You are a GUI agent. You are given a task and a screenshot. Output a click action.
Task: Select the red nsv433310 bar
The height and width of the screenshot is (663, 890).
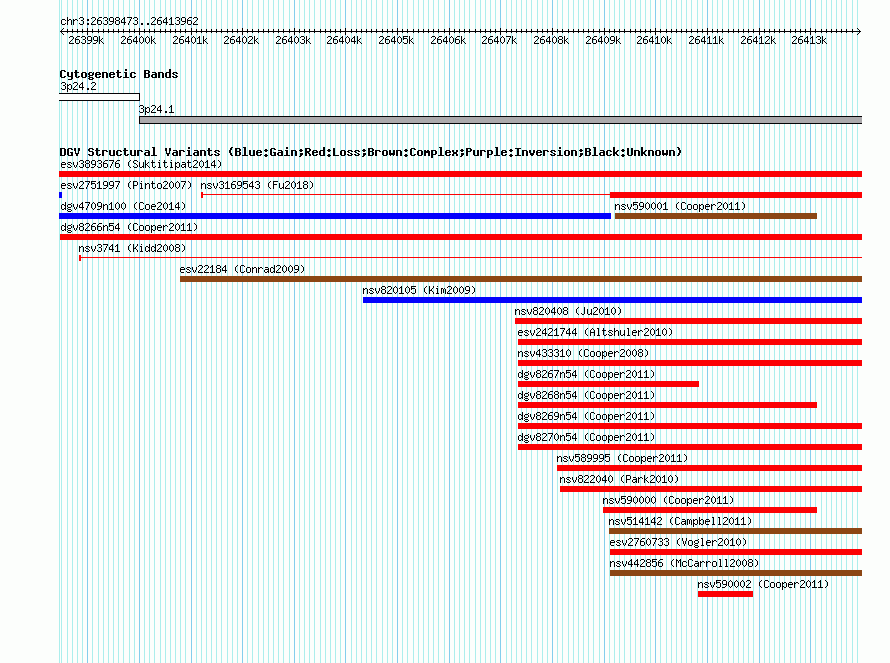click(x=690, y=363)
